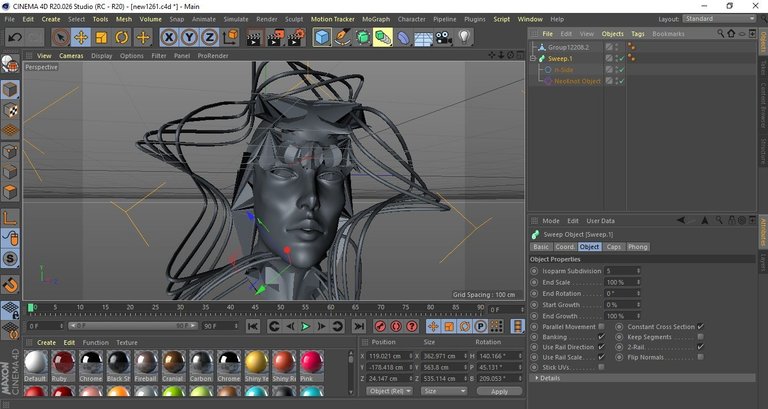
Task: Open the Simulate menu
Action: 236,19
